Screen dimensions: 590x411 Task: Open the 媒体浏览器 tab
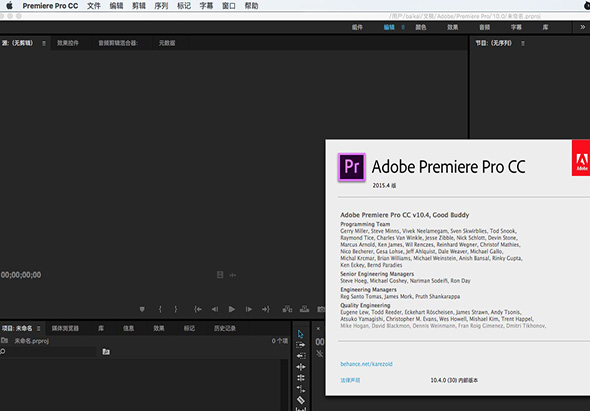click(65, 328)
